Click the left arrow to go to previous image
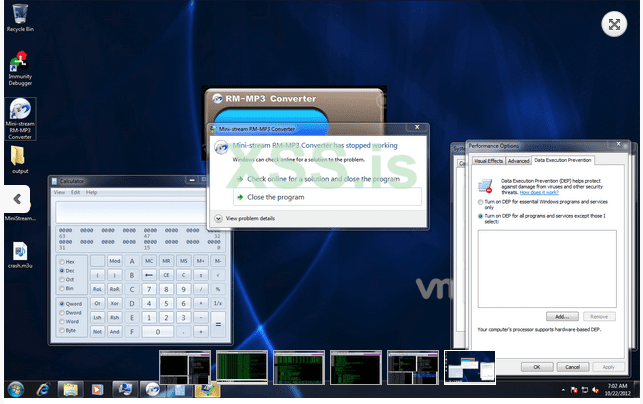The height and width of the screenshot is (404, 643). 18,198
